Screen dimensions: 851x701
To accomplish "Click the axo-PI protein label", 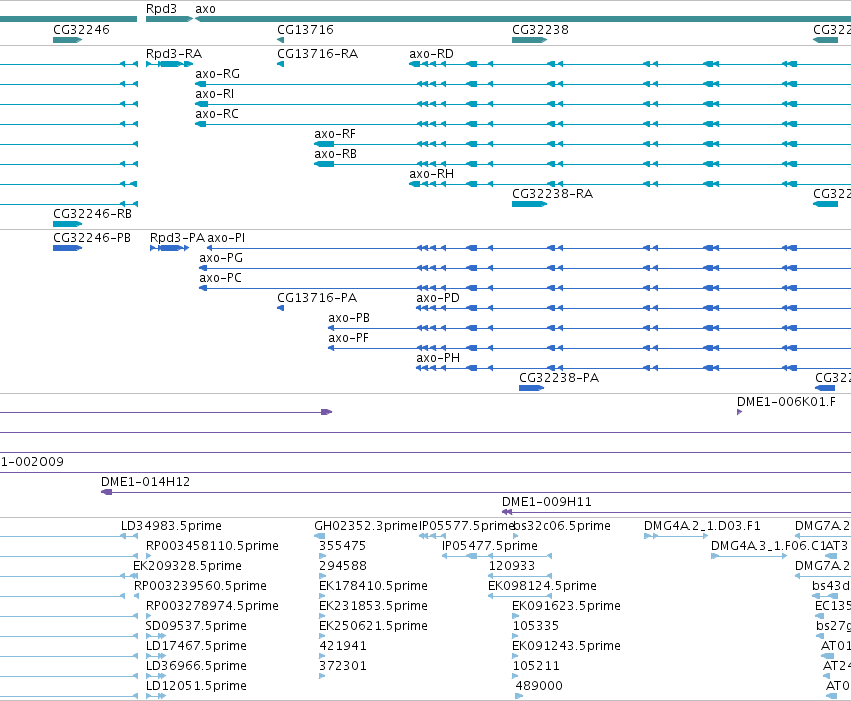I will point(226,238).
